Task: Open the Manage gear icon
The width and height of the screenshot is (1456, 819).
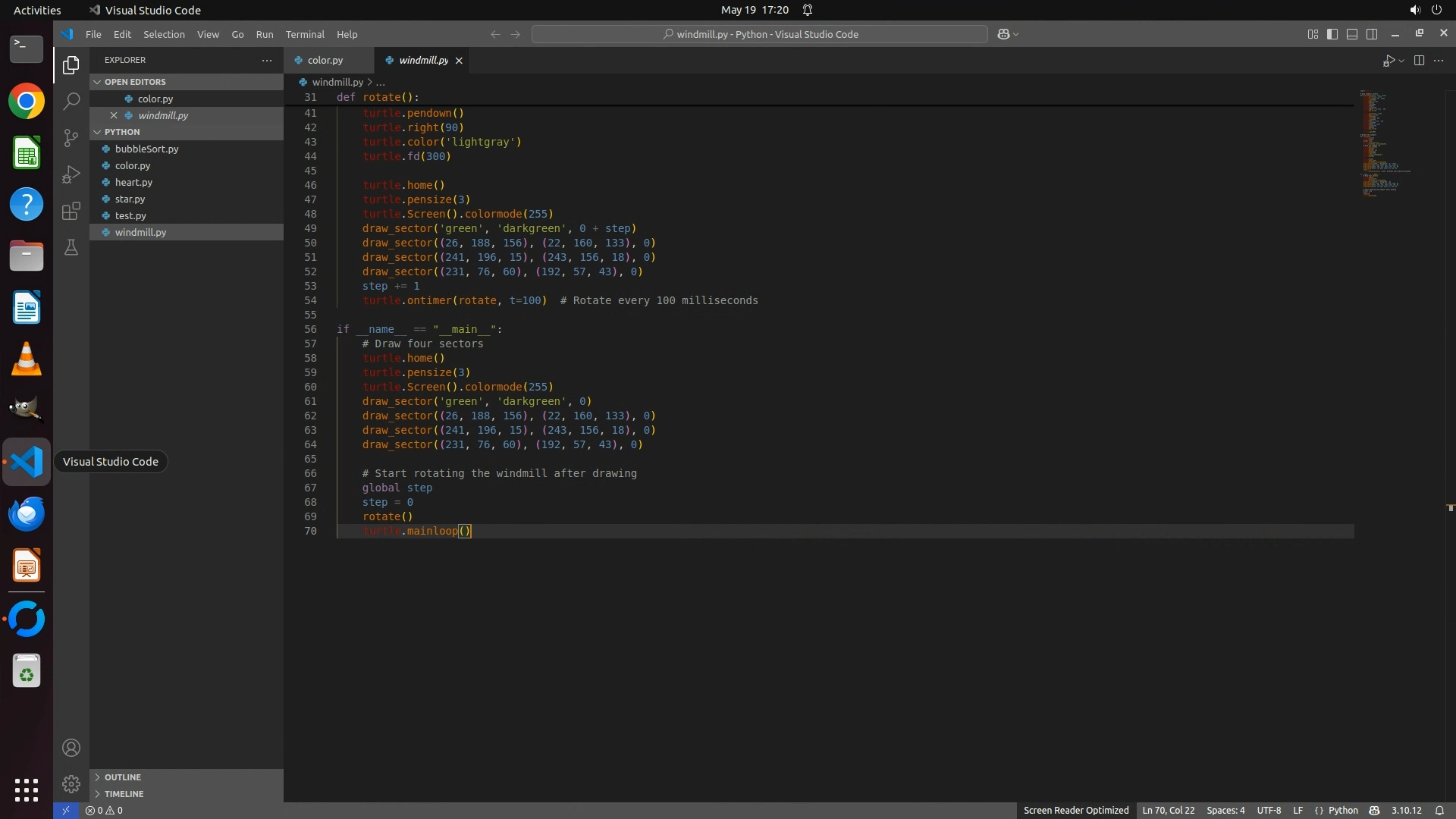Action: [71, 783]
